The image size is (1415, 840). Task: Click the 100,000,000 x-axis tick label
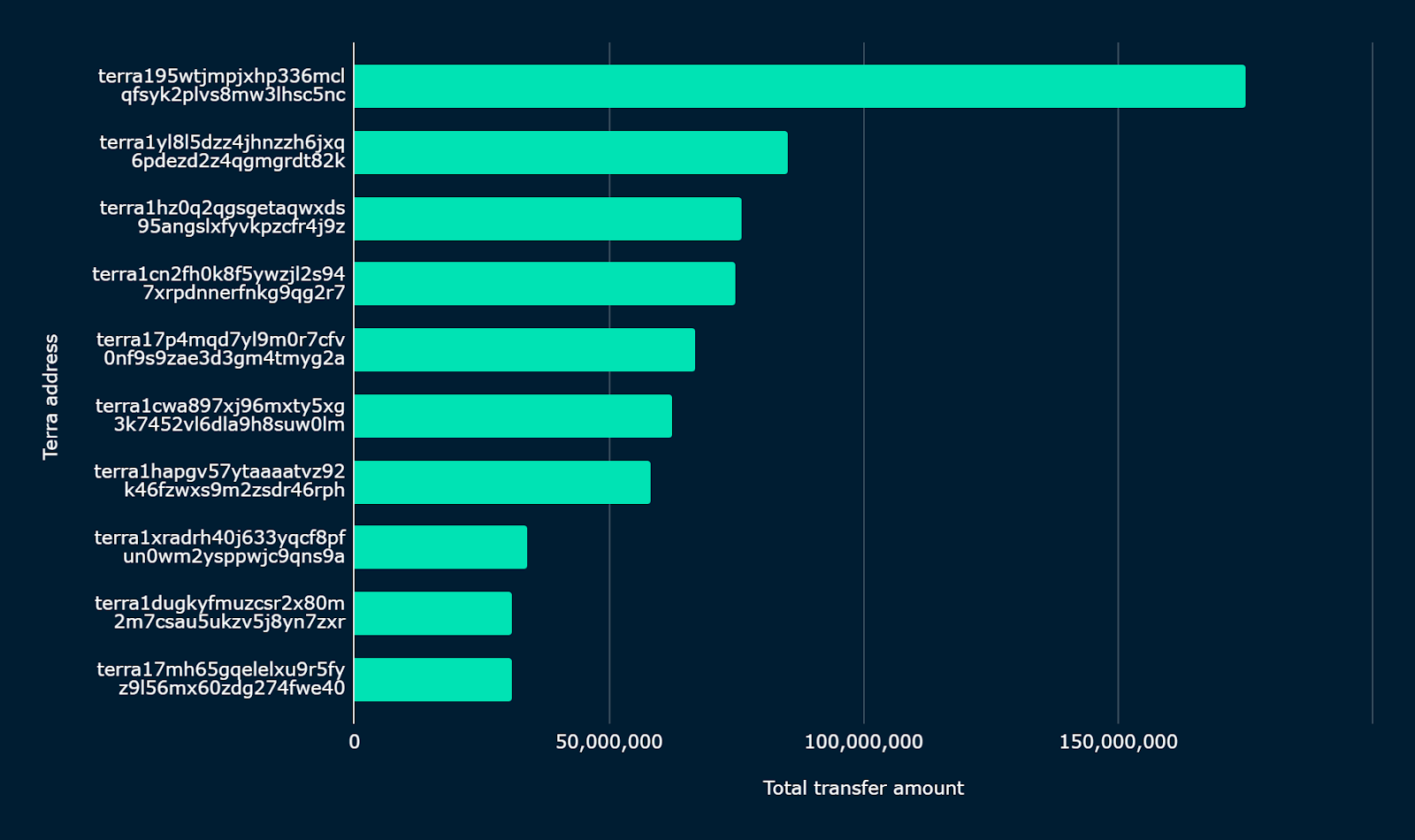[x=863, y=742]
